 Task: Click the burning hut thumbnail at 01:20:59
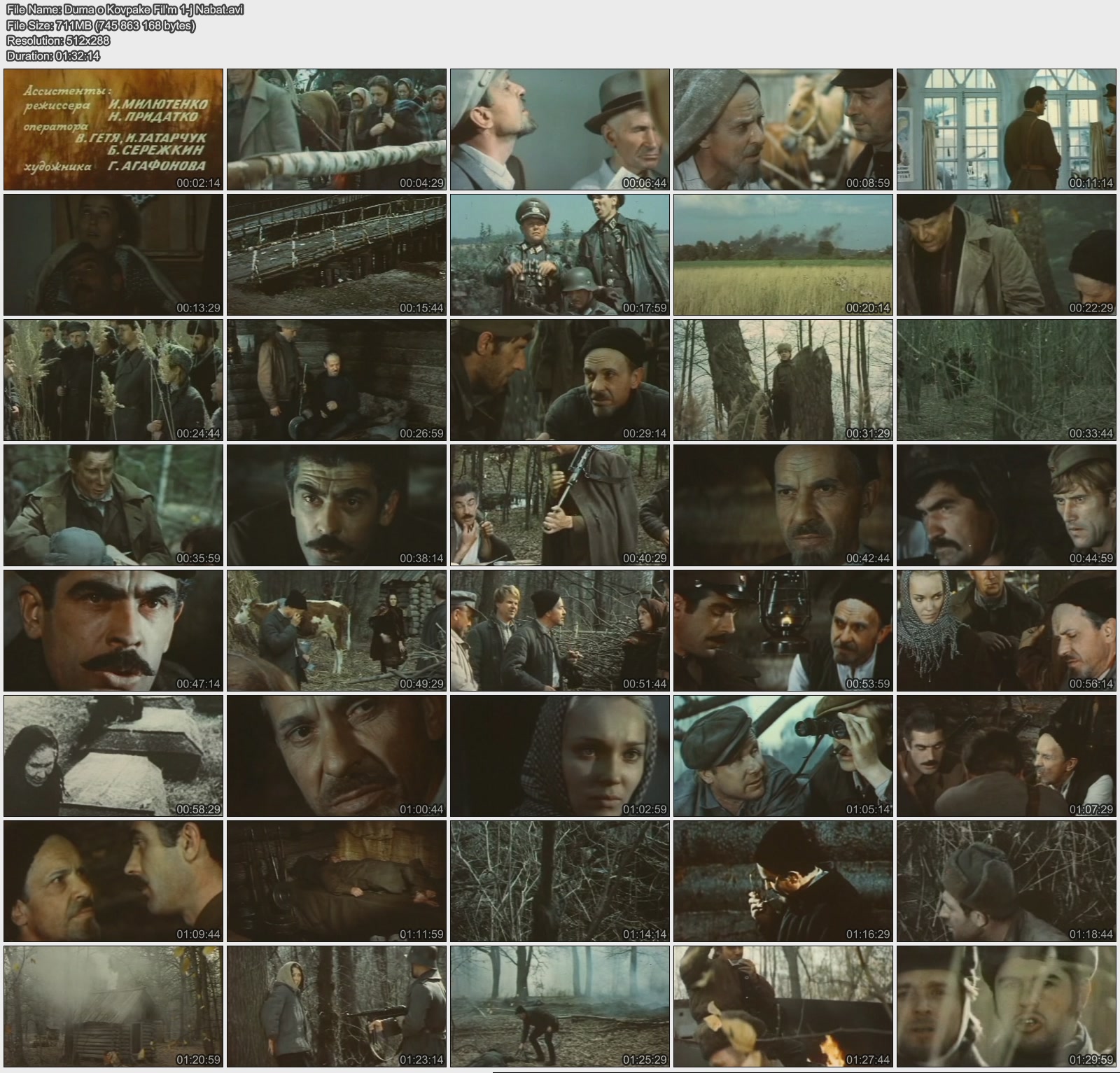pyautogui.click(x=113, y=1007)
